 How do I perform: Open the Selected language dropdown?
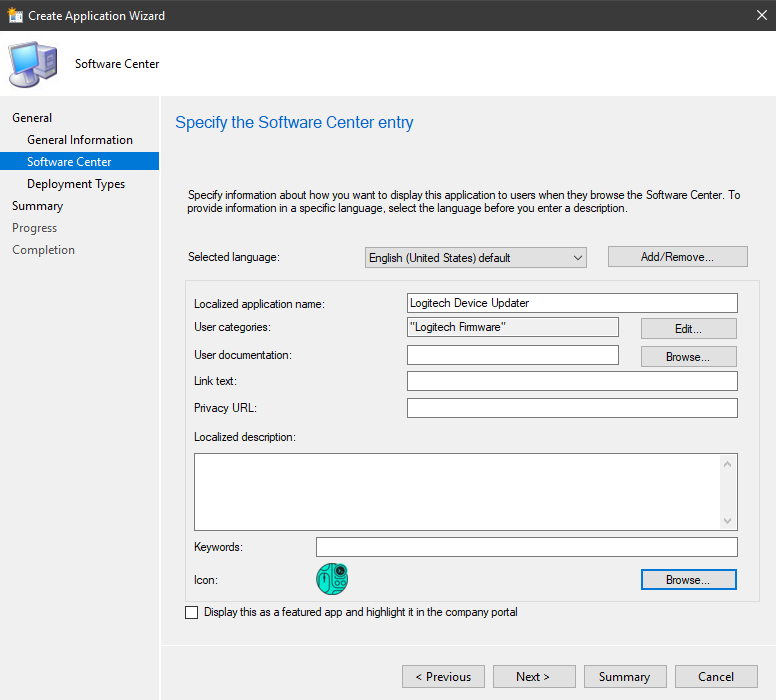coord(476,257)
